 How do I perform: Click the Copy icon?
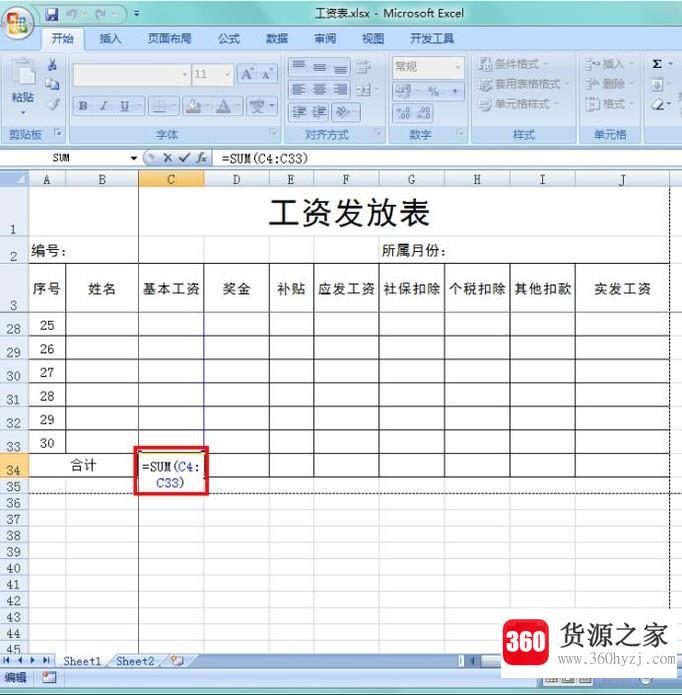pos(52,84)
